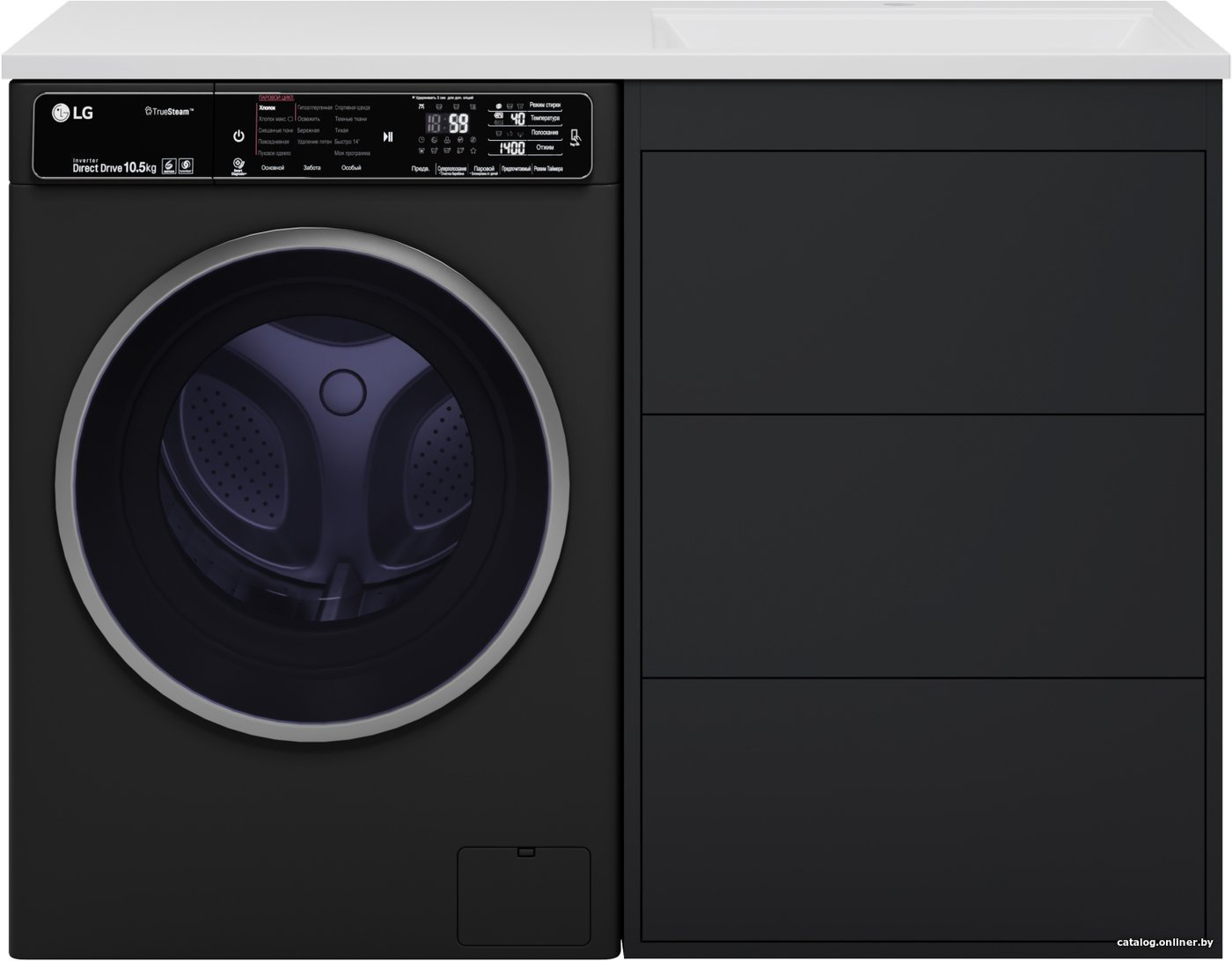Choose the Спортивная одежда program

(353, 107)
